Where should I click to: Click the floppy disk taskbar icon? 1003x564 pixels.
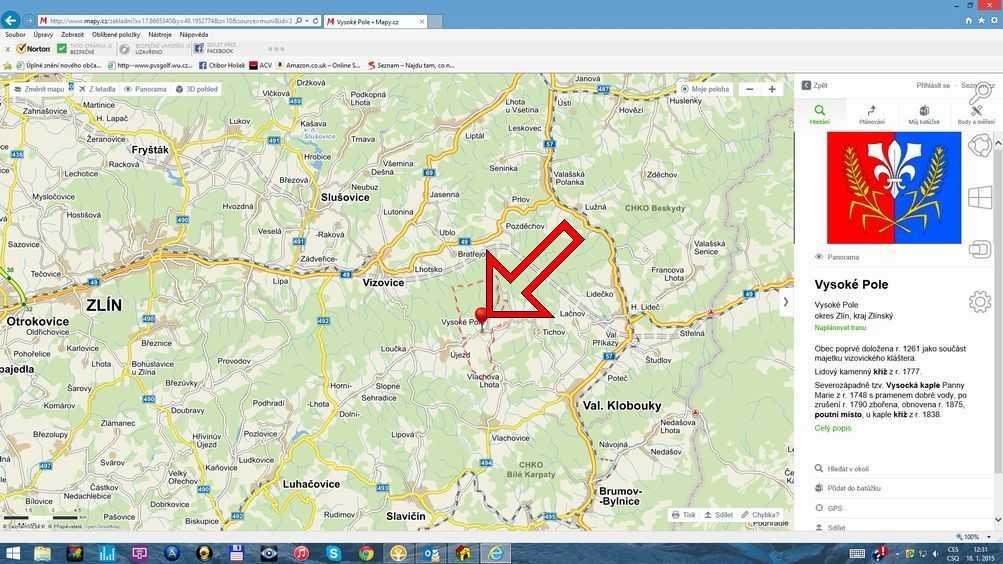click(x=236, y=553)
